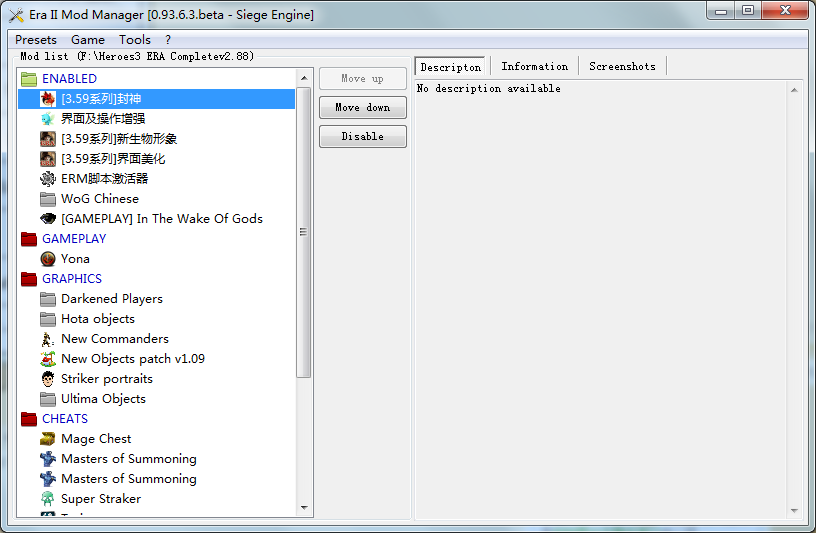Click the icon of [3.59系列]界面美化

coord(48,159)
